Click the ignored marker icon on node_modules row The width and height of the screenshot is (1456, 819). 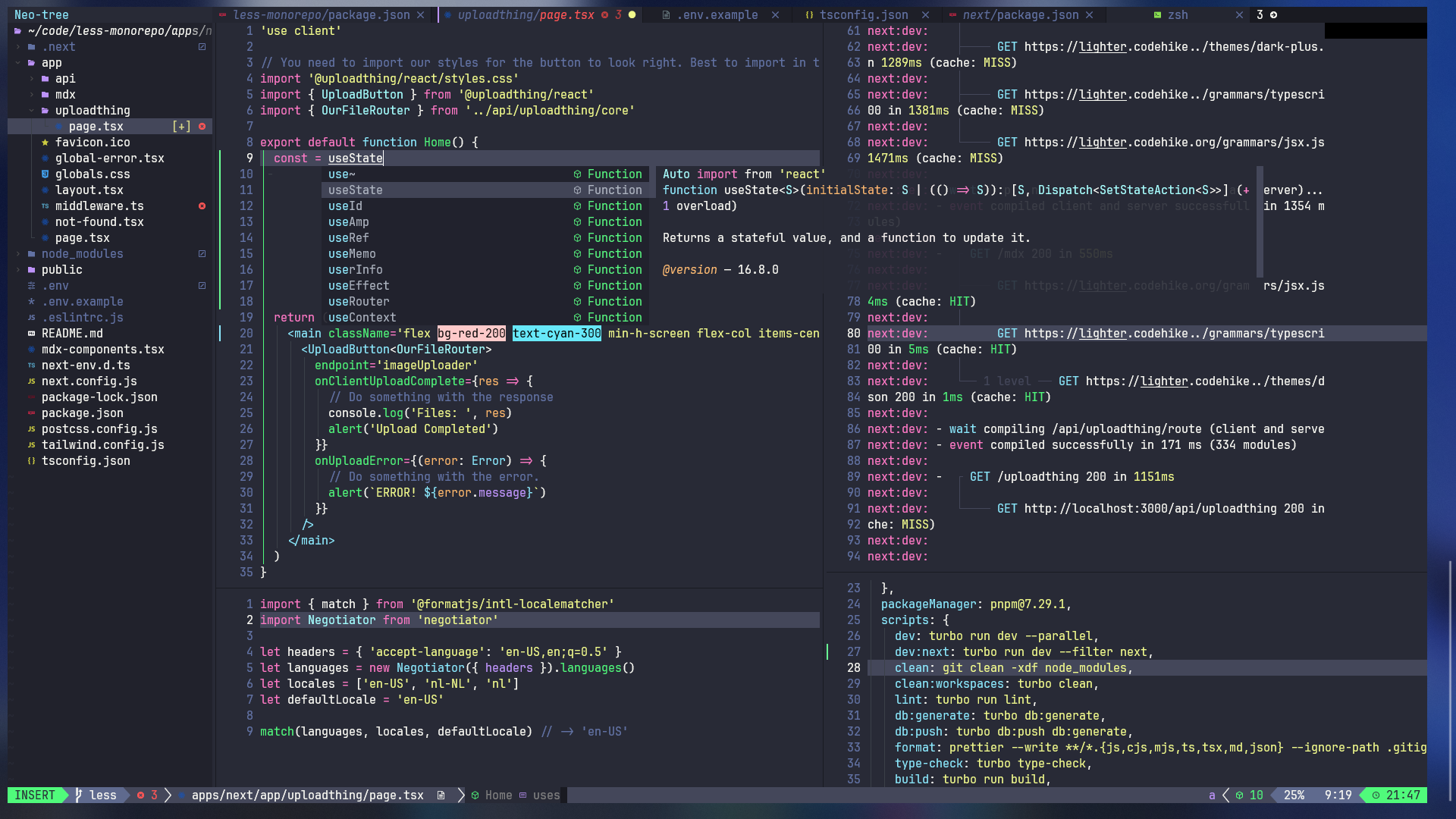pyautogui.click(x=202, y=254)
